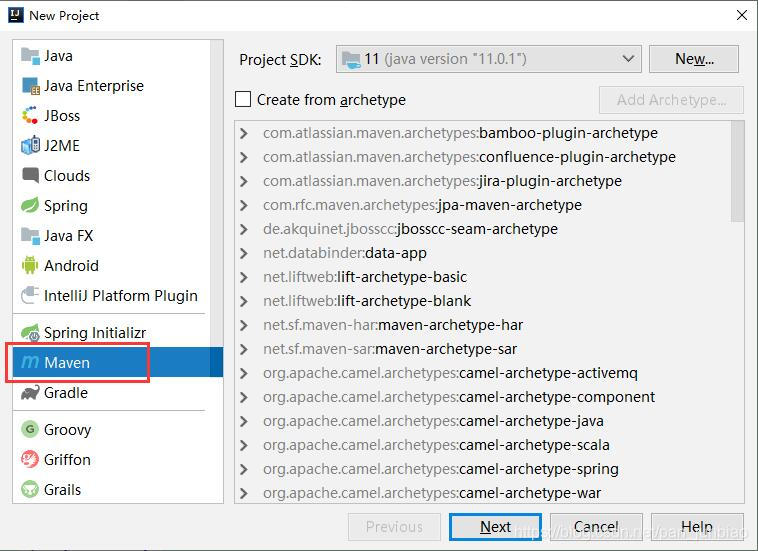The image size is (758, 551).
Task: Choose Gradle project type
Action: click(x=66, y=392)
